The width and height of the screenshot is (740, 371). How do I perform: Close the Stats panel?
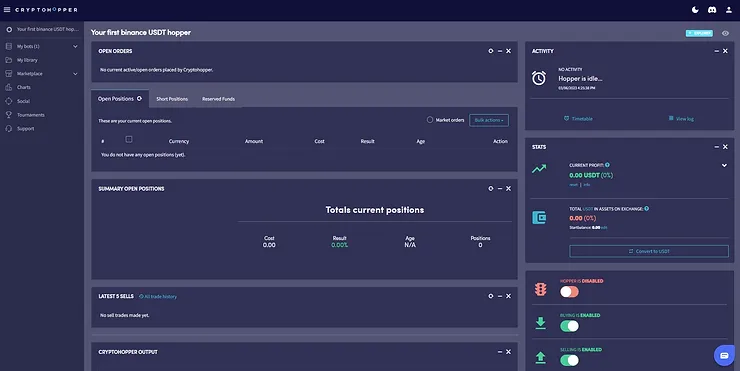[725, 147]
